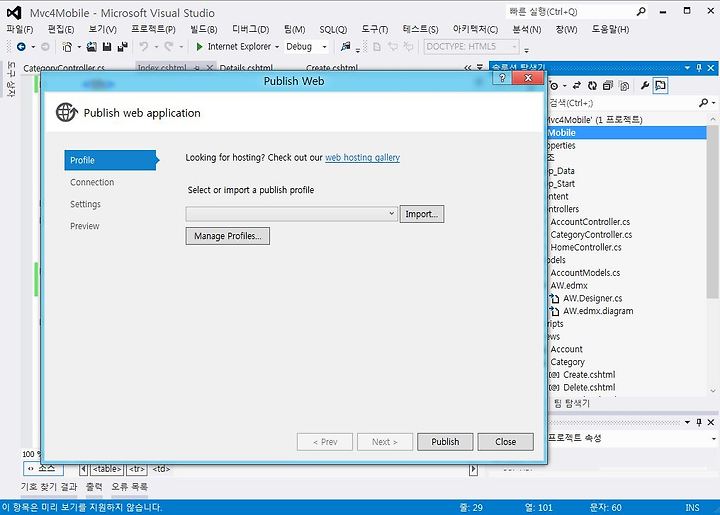The image size is (720, 515).
Task: Select AW.edmx.diagram in Solution Explorer
Action: pyautogui.click(x=598, y=311)
